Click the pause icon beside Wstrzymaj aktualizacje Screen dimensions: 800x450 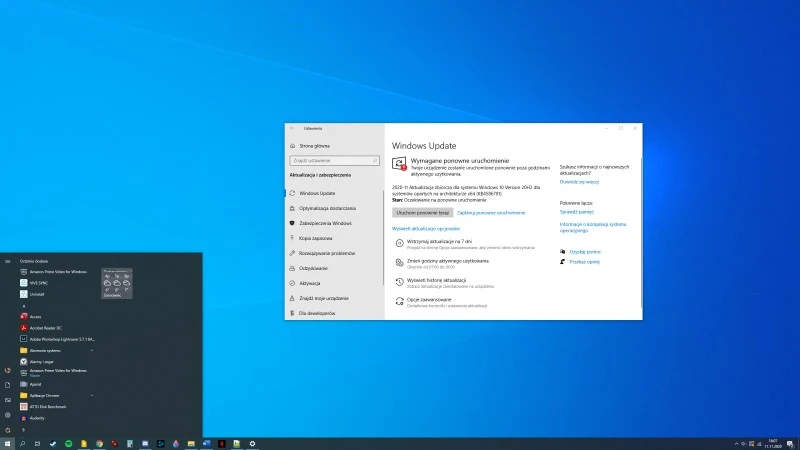(x=399, y=243)
